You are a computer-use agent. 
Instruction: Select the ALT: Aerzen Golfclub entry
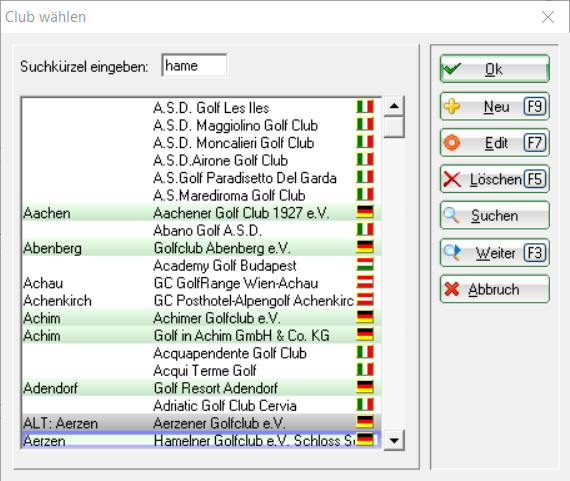click(x=201, y=423)
